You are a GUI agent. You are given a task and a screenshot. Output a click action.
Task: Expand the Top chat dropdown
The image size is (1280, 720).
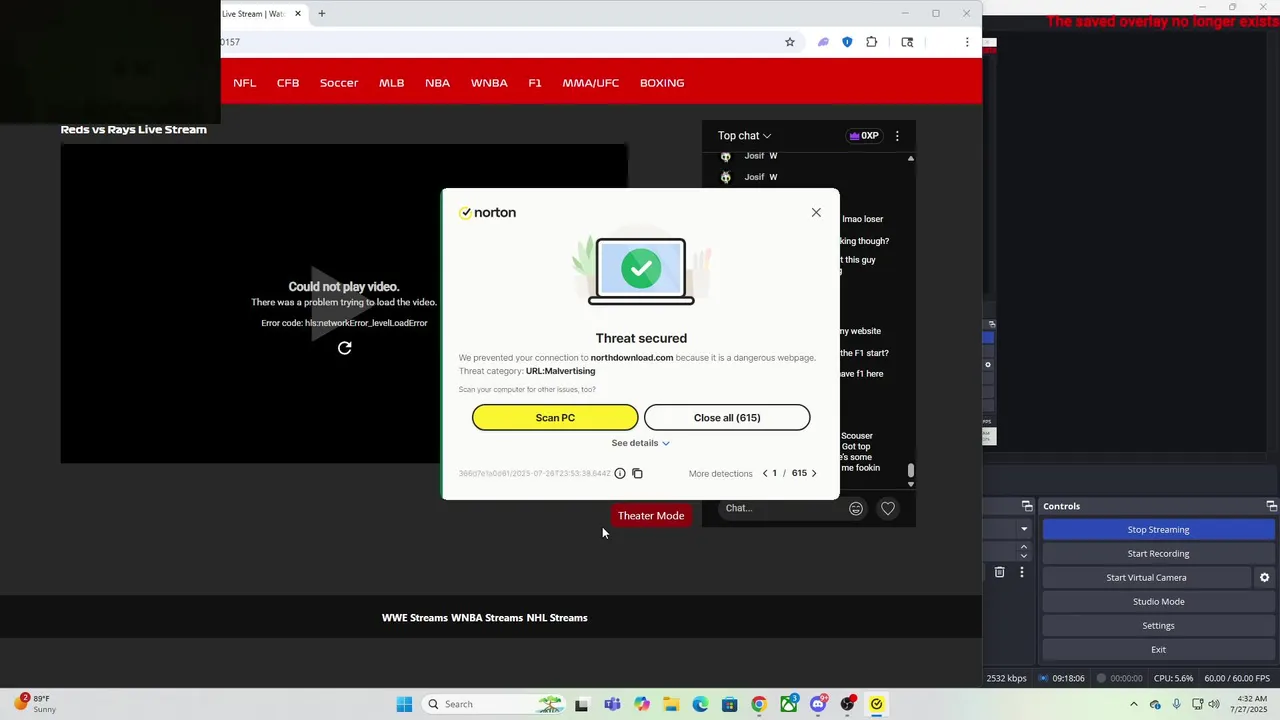coord(744,136)
